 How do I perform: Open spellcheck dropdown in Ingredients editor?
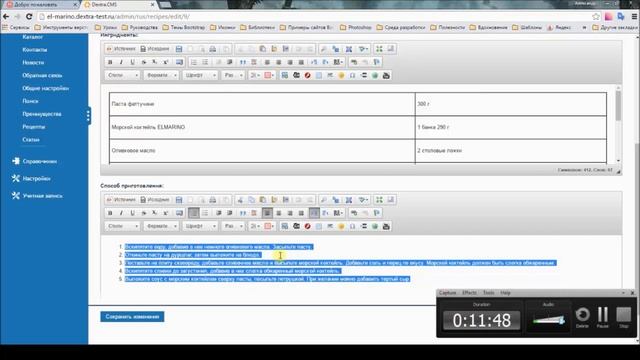(x=363, y=49)
